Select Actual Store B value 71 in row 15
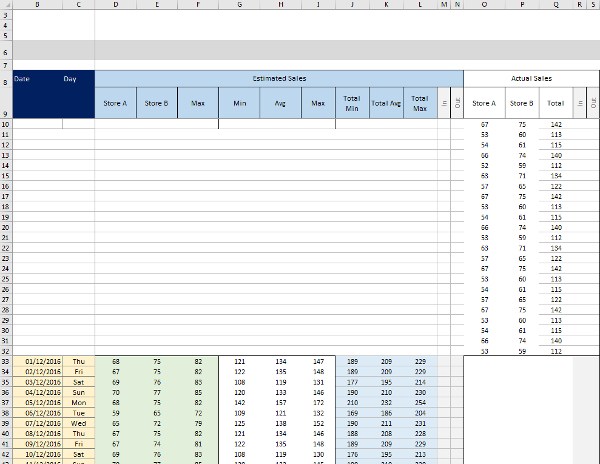Screen dimensions: 600x464 (x=522, y=176)
